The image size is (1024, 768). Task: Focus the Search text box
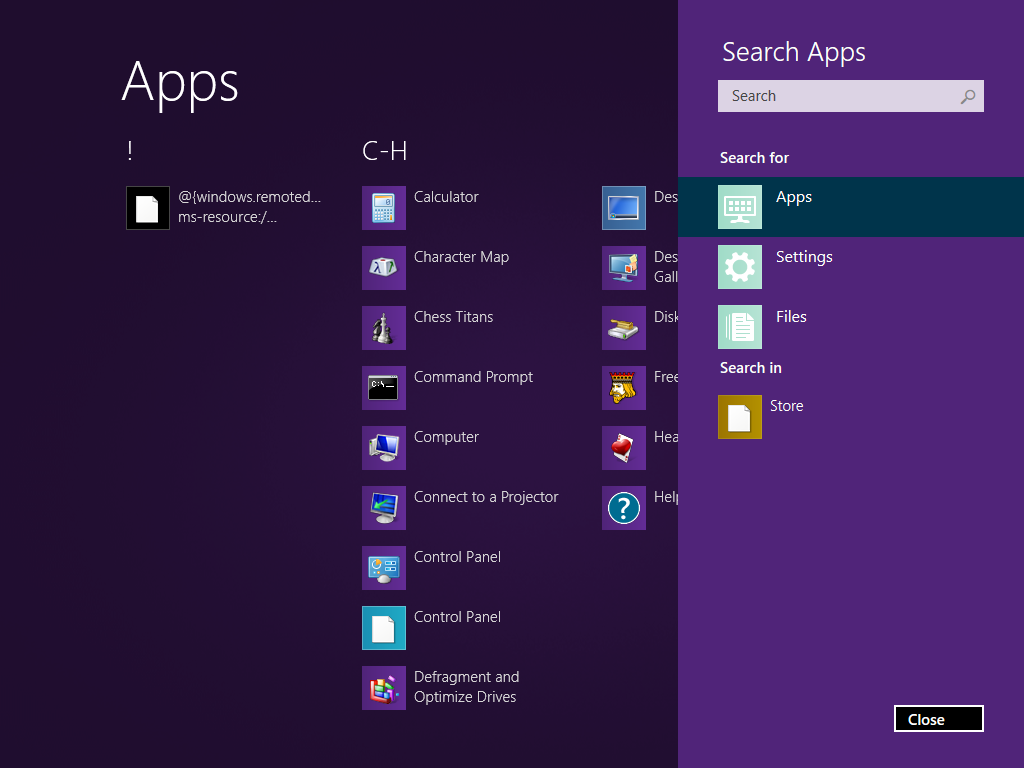pyautogui.click(x=836, y=96)
